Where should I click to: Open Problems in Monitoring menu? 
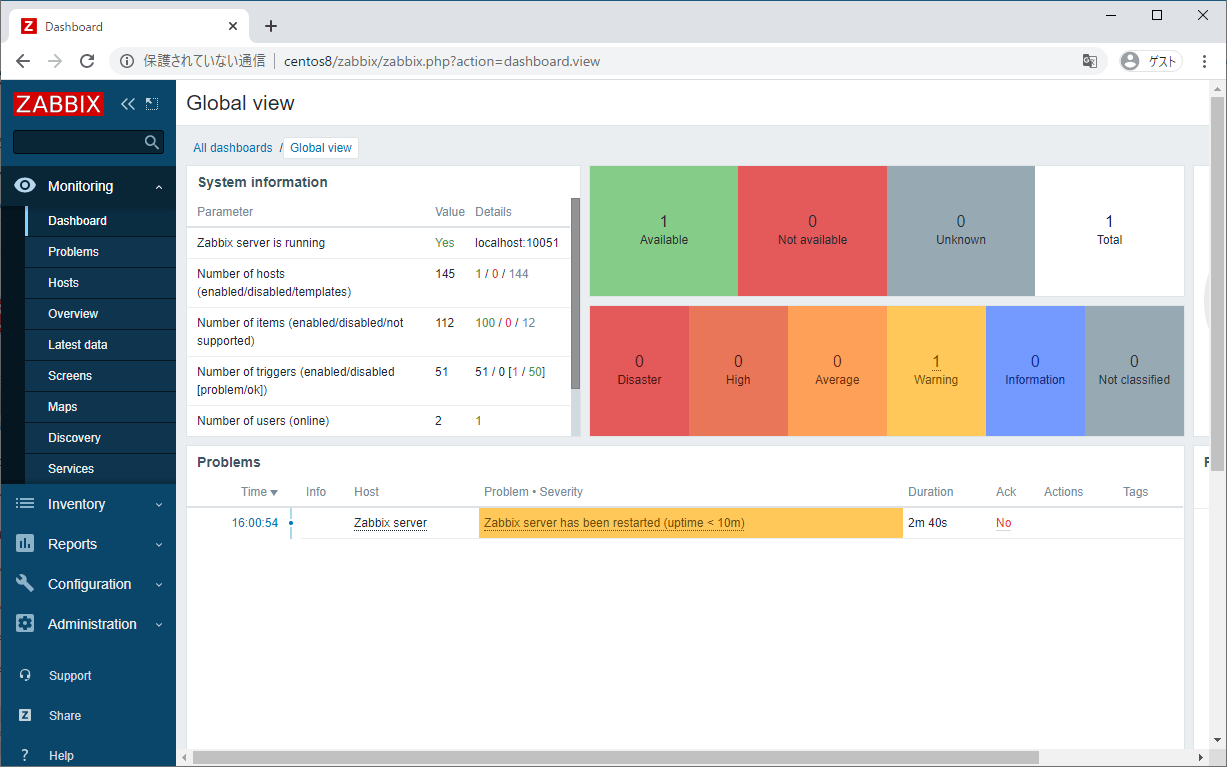point(100,252)
